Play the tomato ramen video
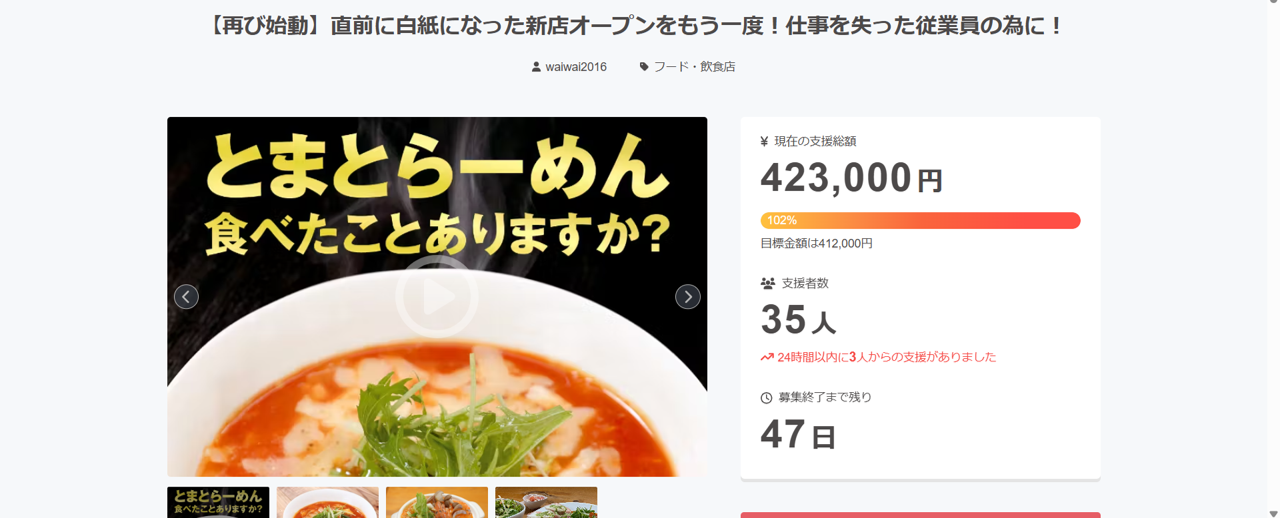 coord(436,297)
